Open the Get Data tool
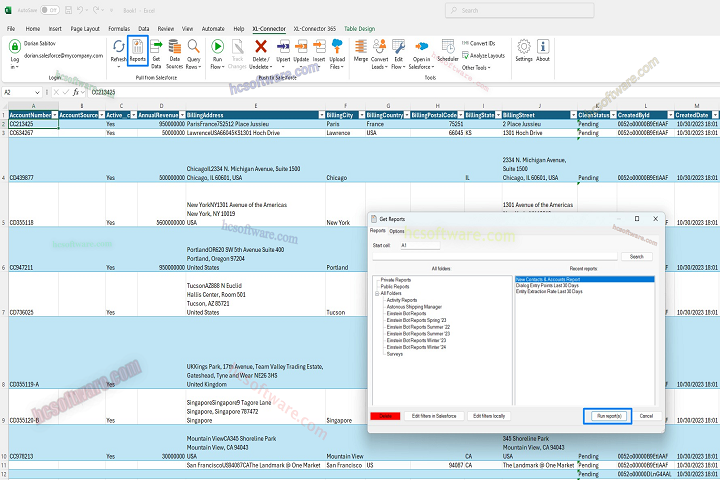The width and height of the screenshot is (720, 480). [x=156, y=50]
